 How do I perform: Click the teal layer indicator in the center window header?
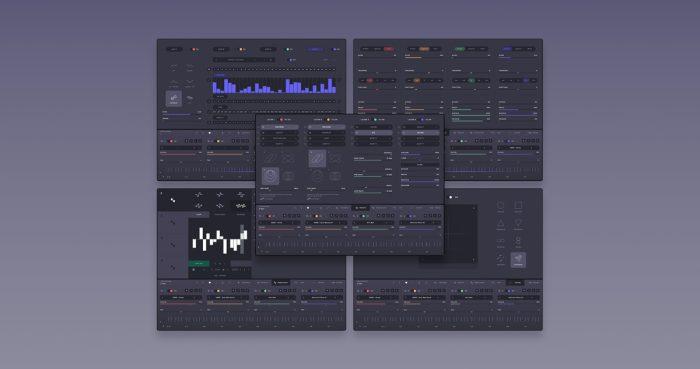[x=375, y=120]
